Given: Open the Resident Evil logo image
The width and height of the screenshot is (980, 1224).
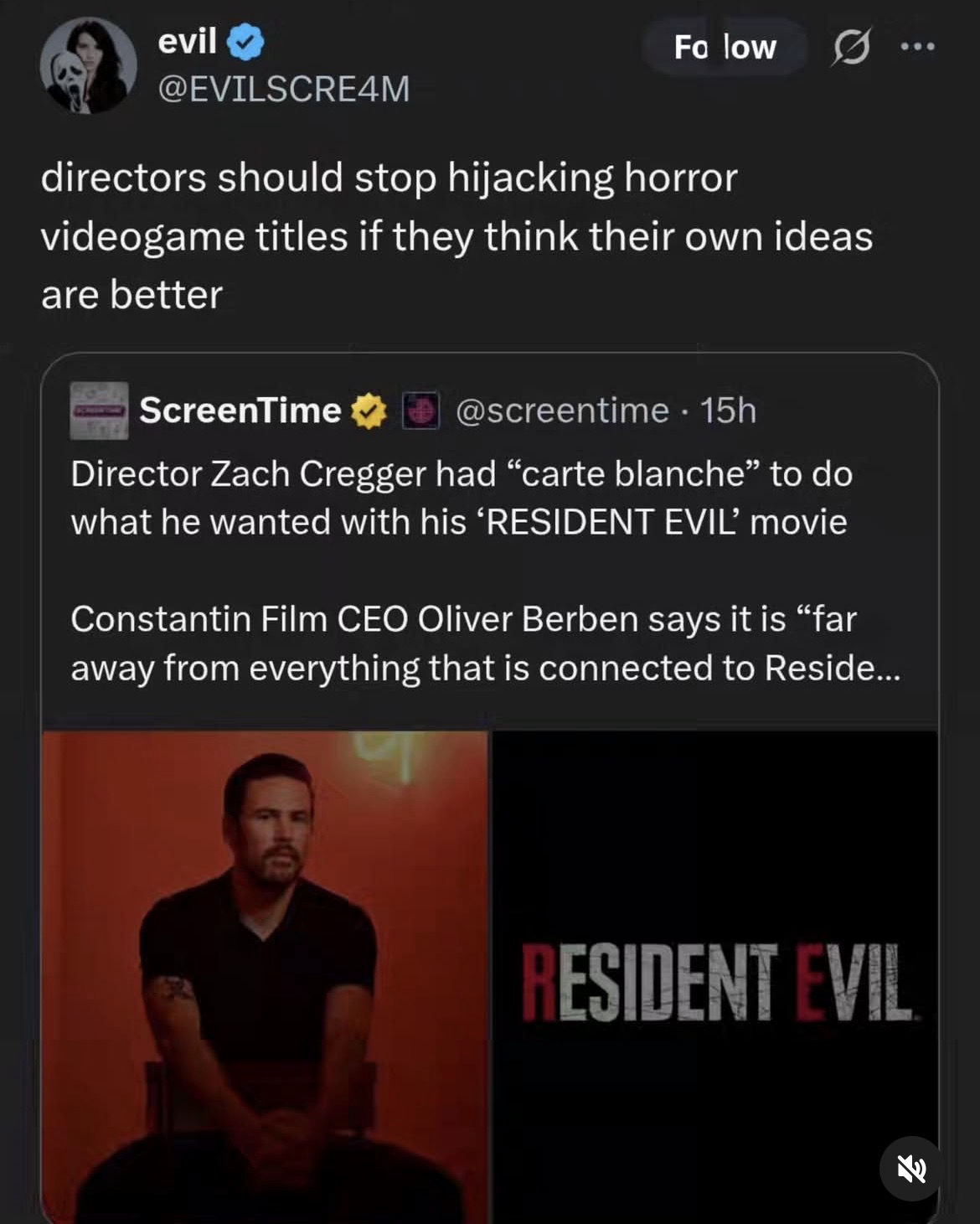Looking at the screenshot, I should [715, 976].
